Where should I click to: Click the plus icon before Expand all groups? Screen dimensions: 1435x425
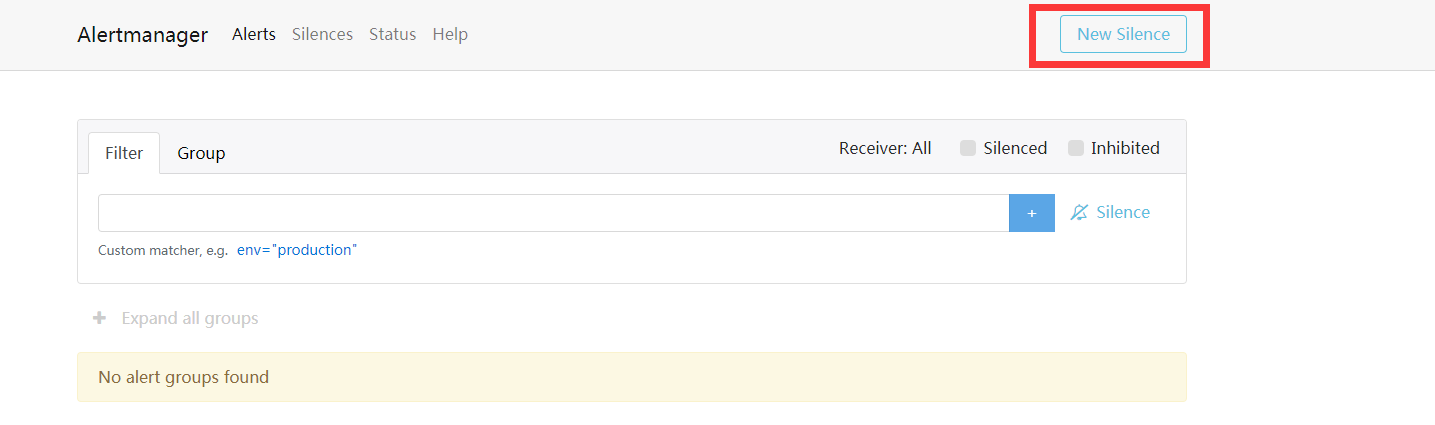[x=99, y=318]
